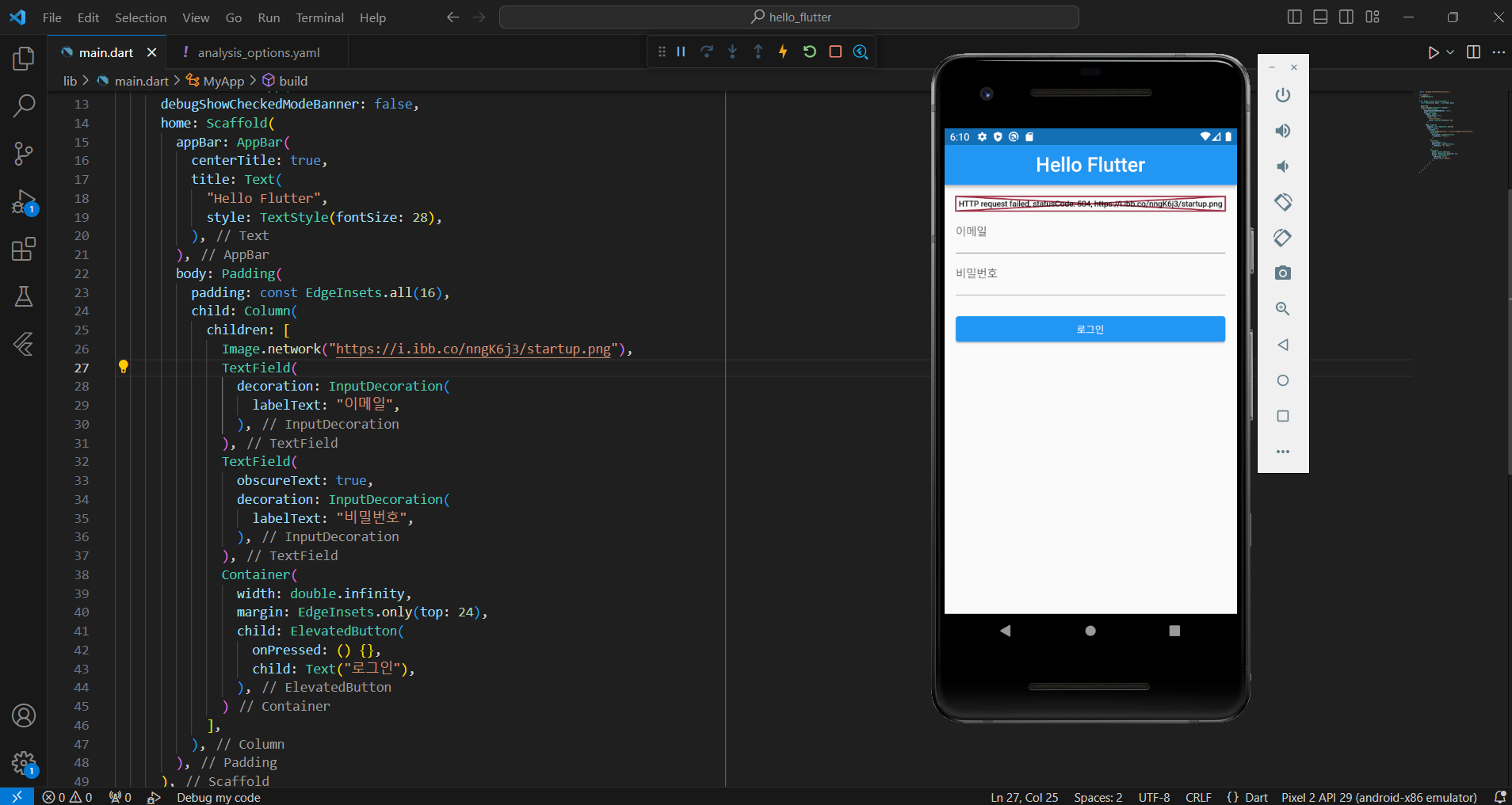The image size is (1512, 805).
Task: Split the editor right
Action: coord(1474,52)
